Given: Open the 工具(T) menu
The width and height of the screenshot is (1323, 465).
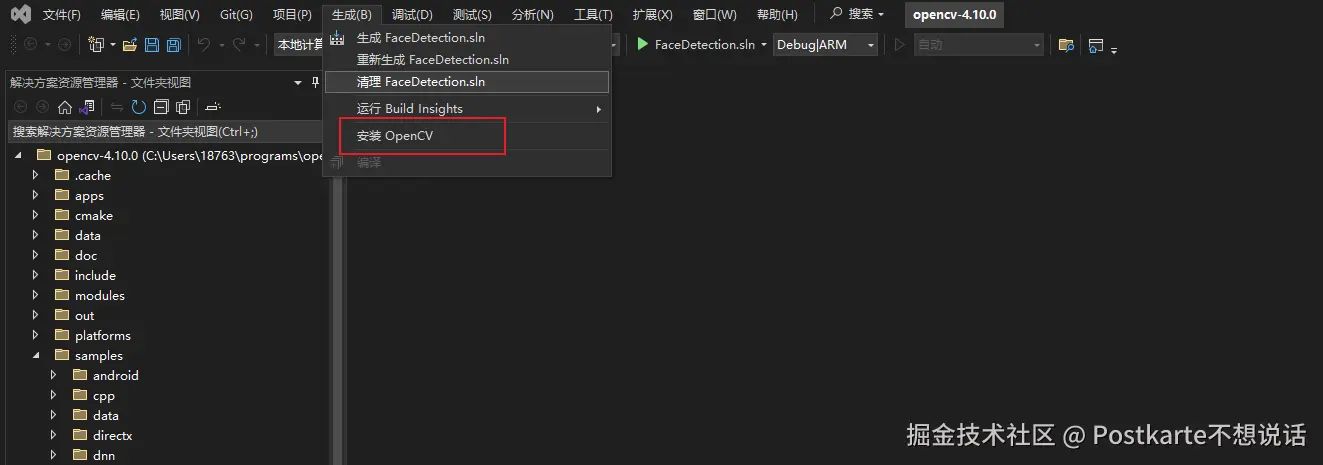Looking at the screenshot, I should (593, 15).
